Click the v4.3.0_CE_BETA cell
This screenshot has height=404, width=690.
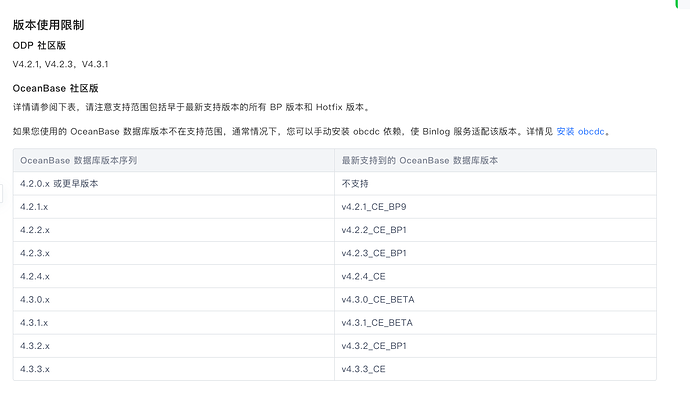tap(377, 300)
